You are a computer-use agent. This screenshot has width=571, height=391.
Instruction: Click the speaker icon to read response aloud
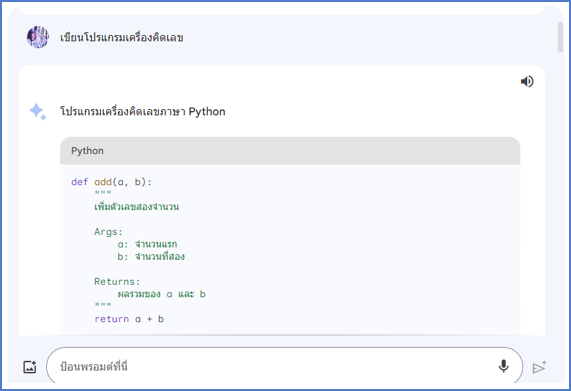pyautogui.click(x=527, y=81)
